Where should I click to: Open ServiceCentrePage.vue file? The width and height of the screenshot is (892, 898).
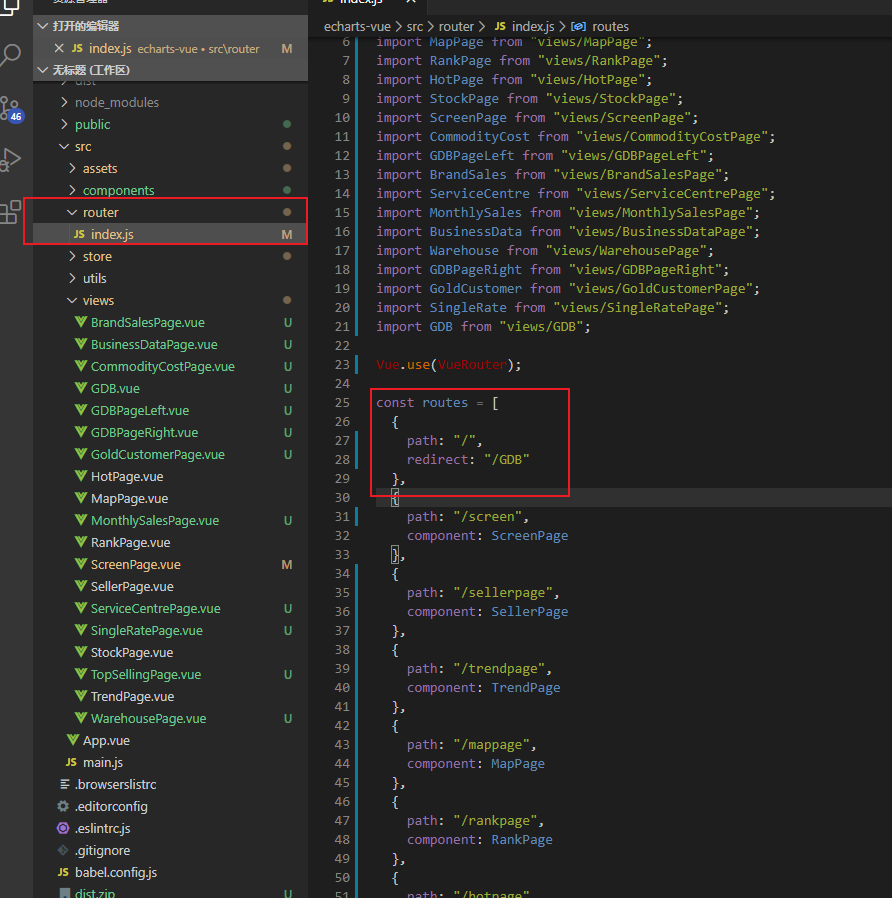coord(170,608)
